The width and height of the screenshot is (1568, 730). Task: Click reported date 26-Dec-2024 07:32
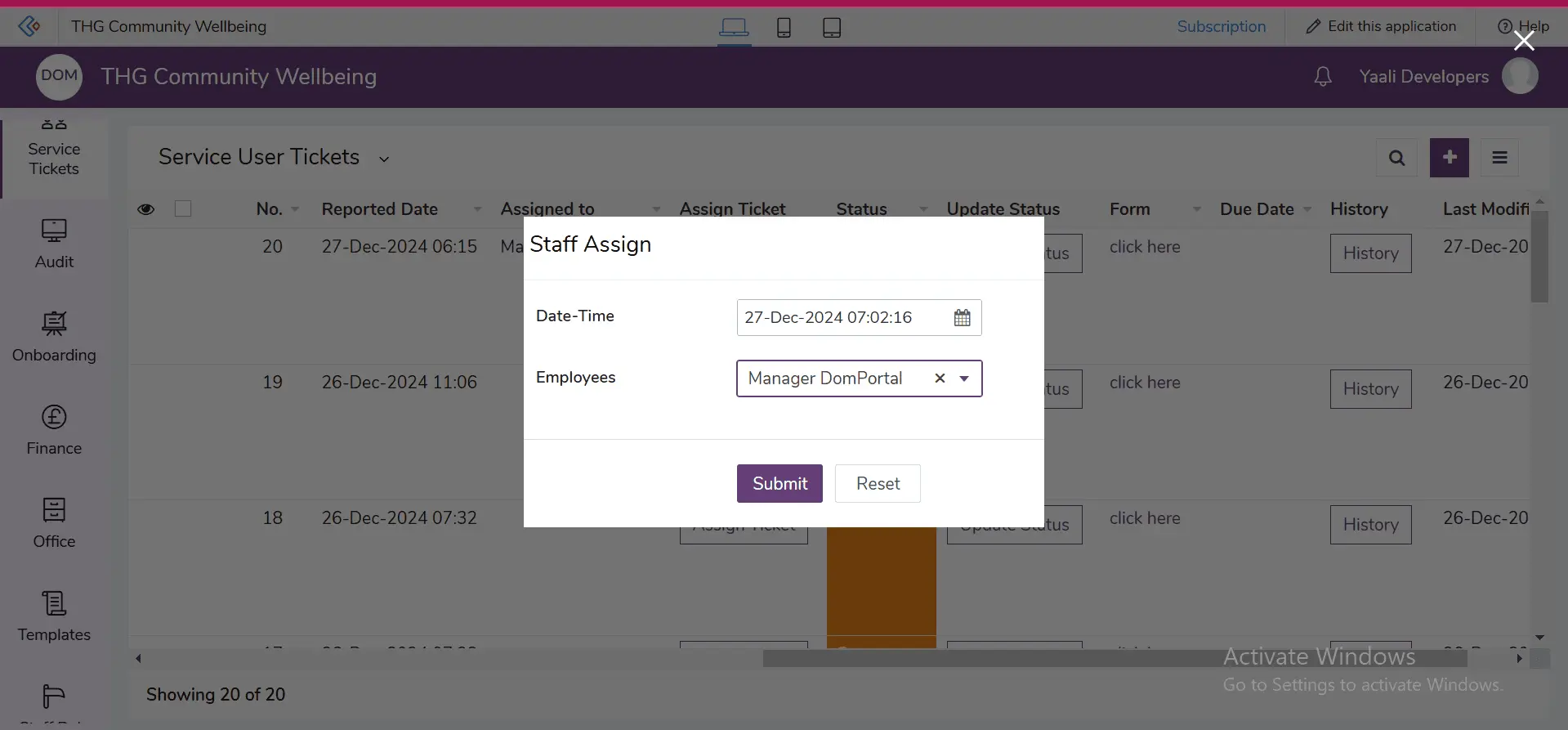399,518
